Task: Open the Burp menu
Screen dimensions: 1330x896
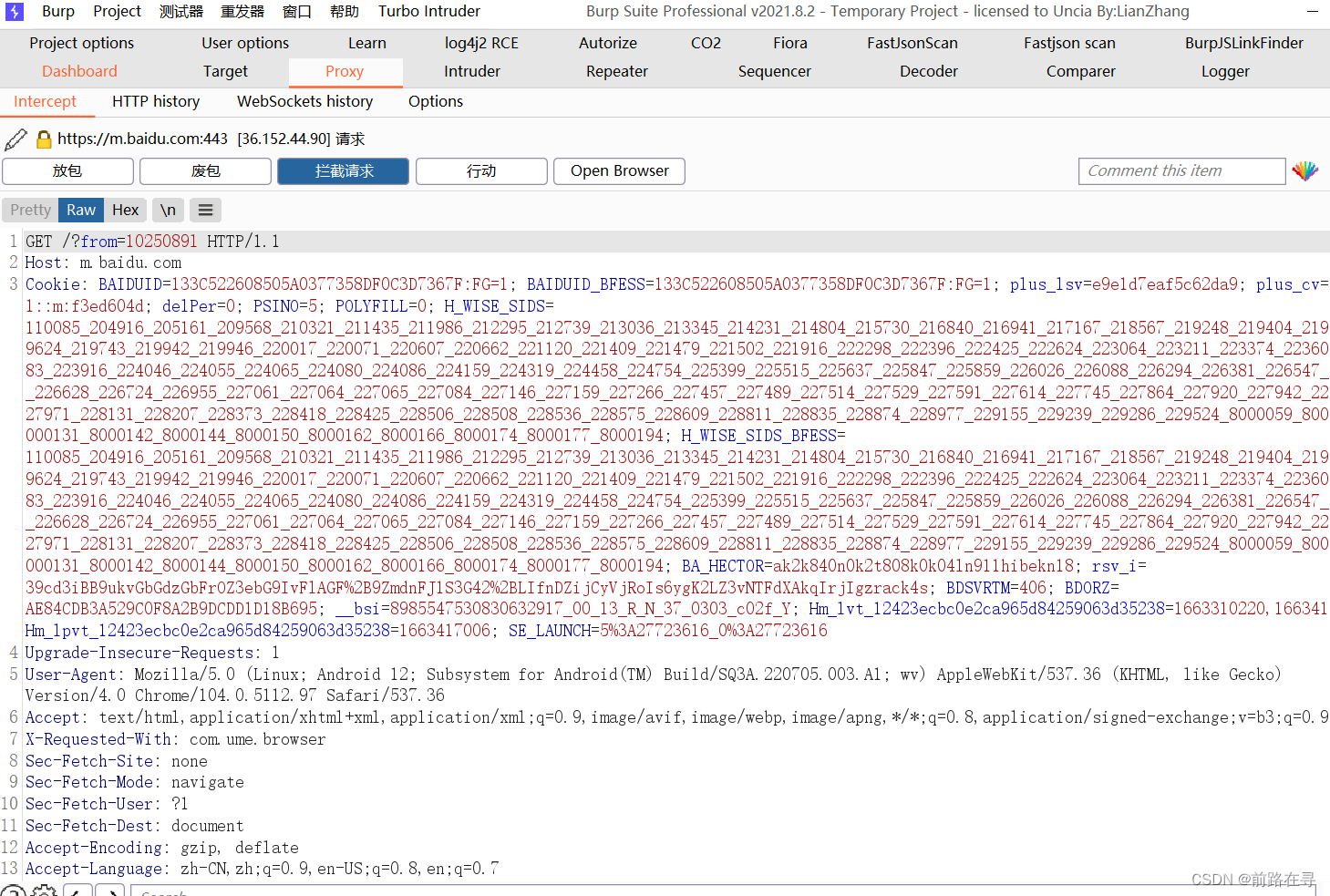Action: tap(58, 11)
